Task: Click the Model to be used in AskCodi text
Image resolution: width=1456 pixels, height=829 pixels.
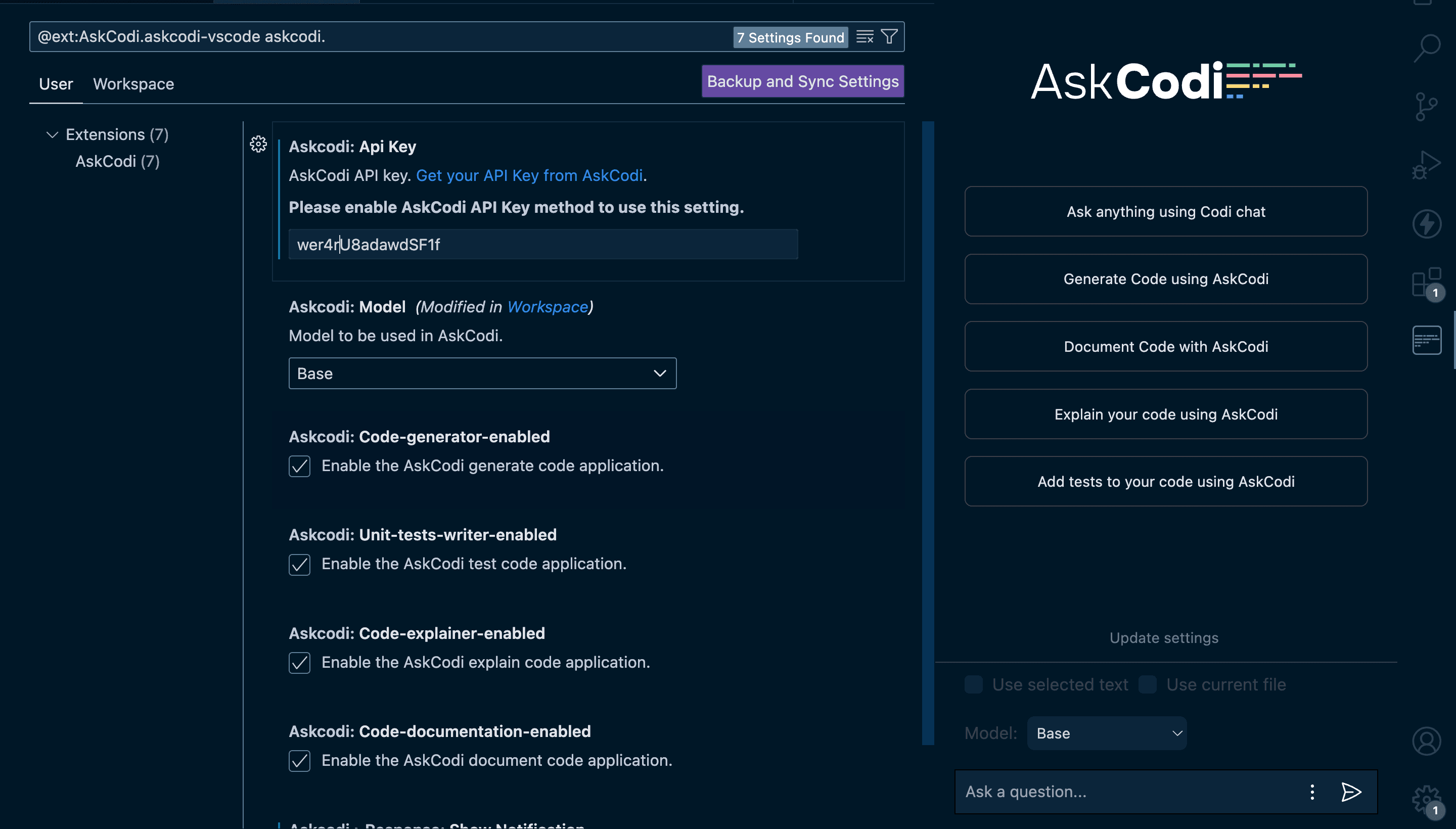Action: 396,336
